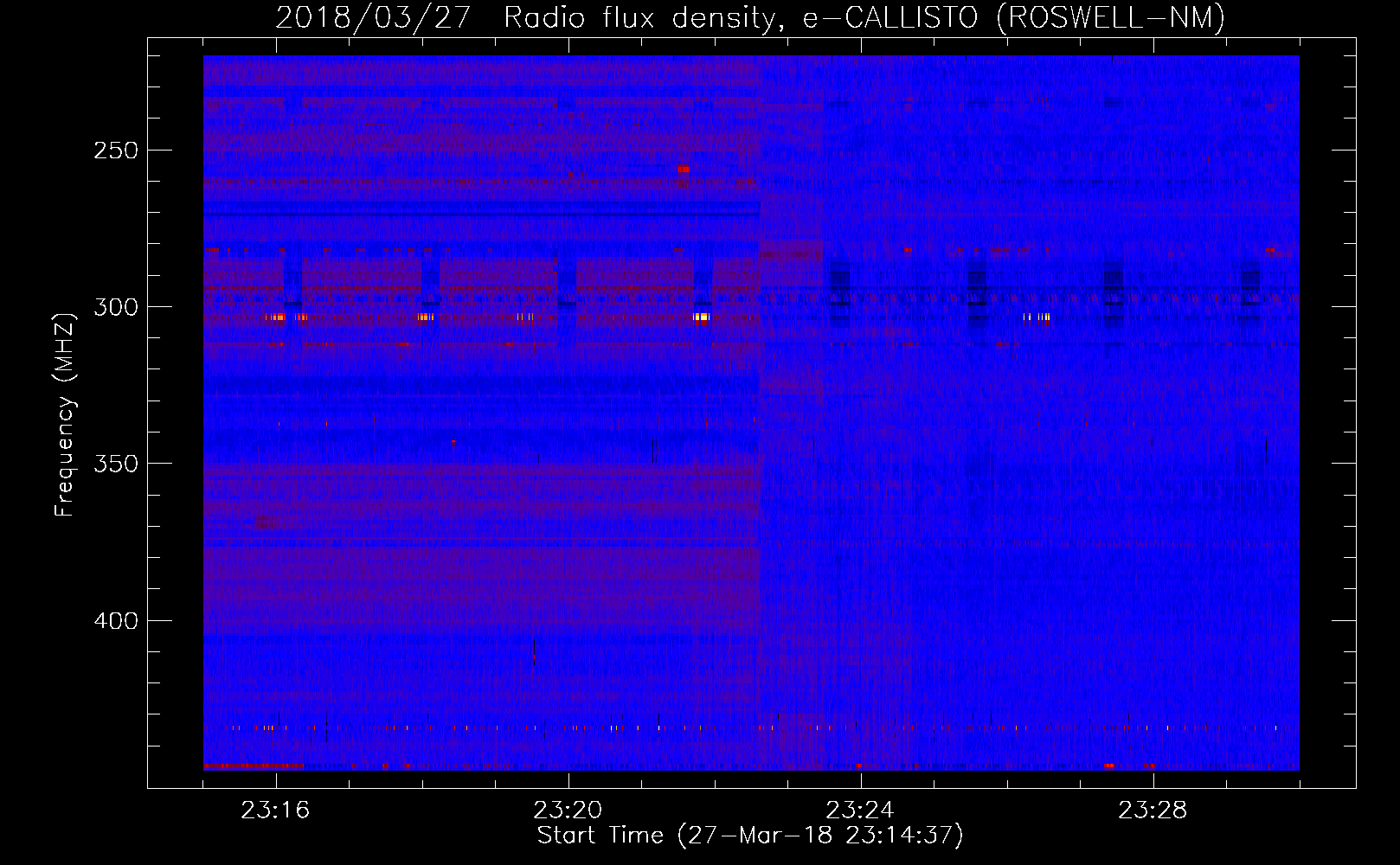
Task: Click the 23:20 time tick label
Action: coord(568,811)
